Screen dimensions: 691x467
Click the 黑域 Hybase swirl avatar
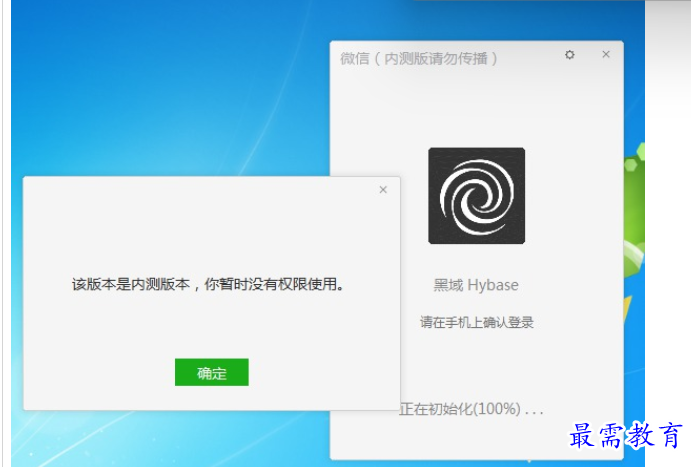coord(476,196)
